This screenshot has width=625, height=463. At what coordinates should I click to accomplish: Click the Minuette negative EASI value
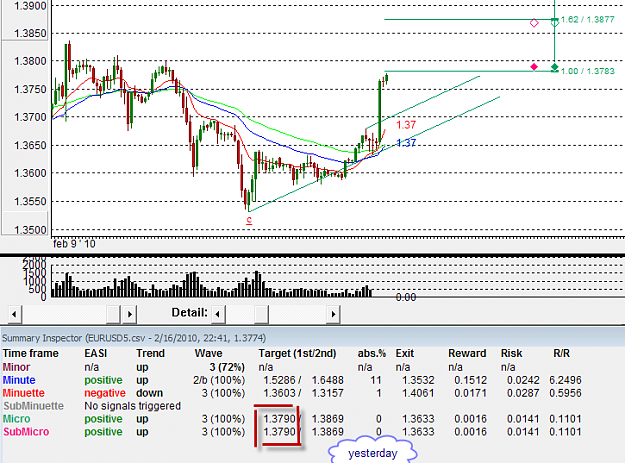105,393
